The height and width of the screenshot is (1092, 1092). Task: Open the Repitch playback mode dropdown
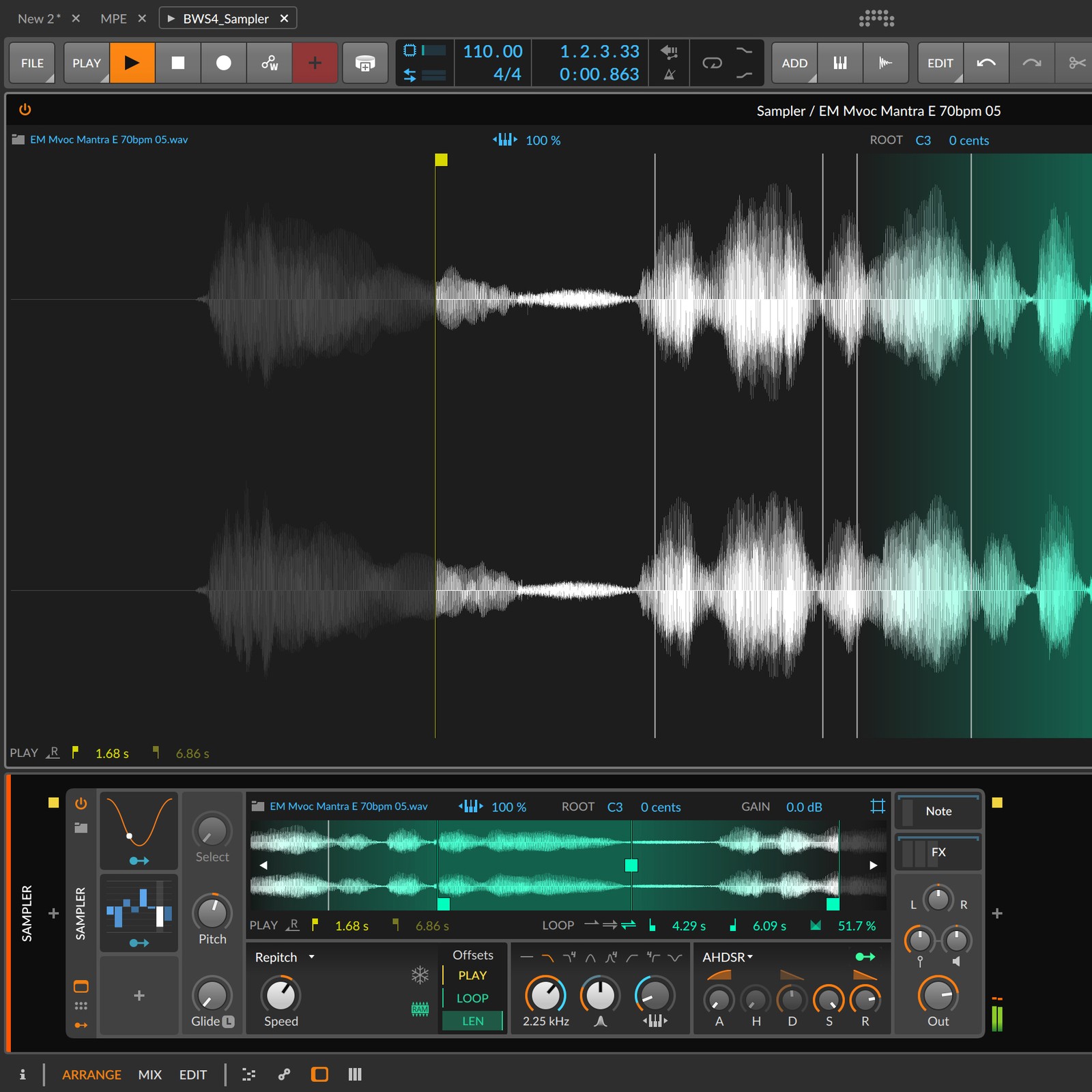(283, 957)
